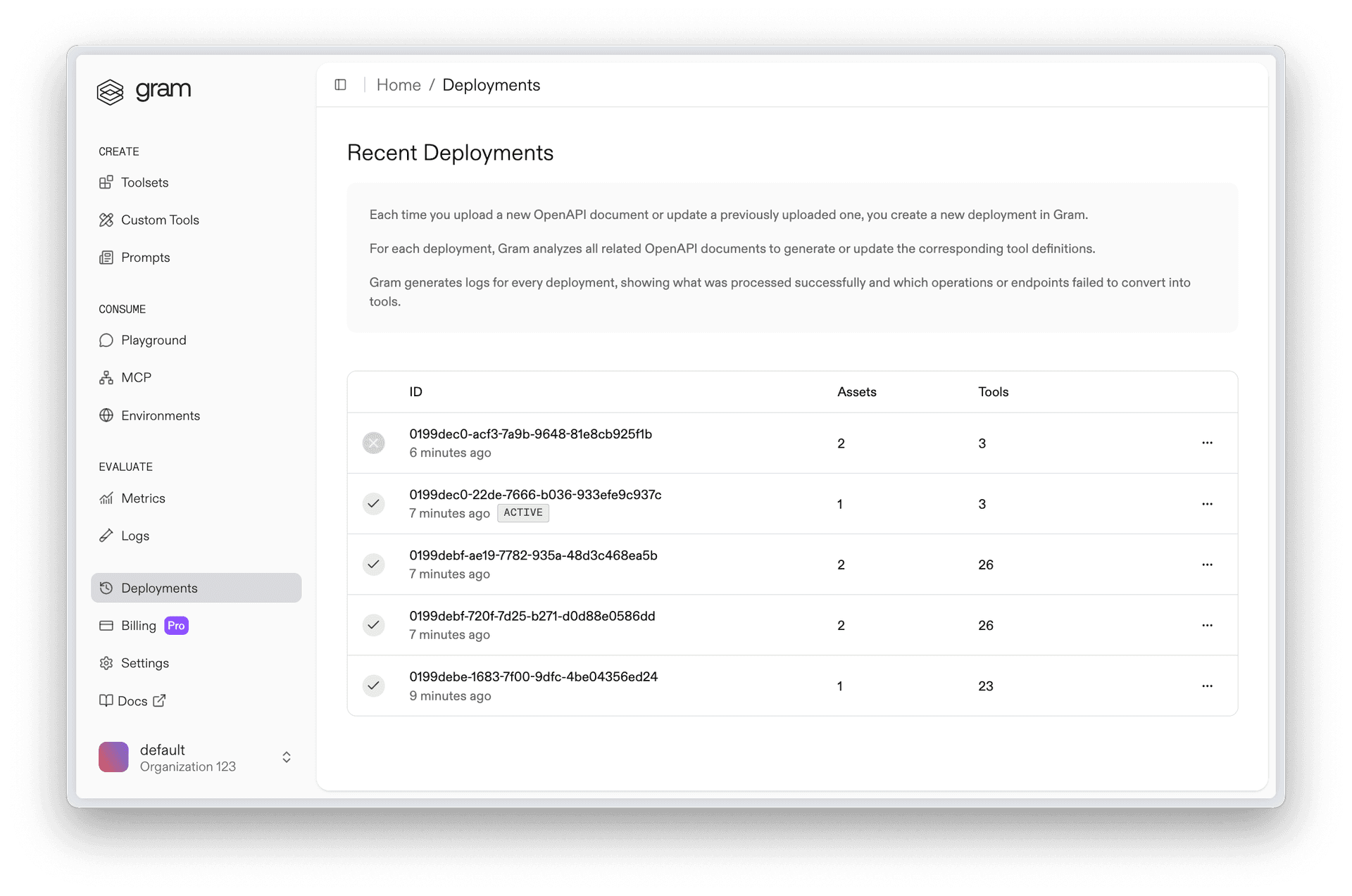The image size is (1352, 896).
Task: Open the Toolsets section
Action: (144, 182)
